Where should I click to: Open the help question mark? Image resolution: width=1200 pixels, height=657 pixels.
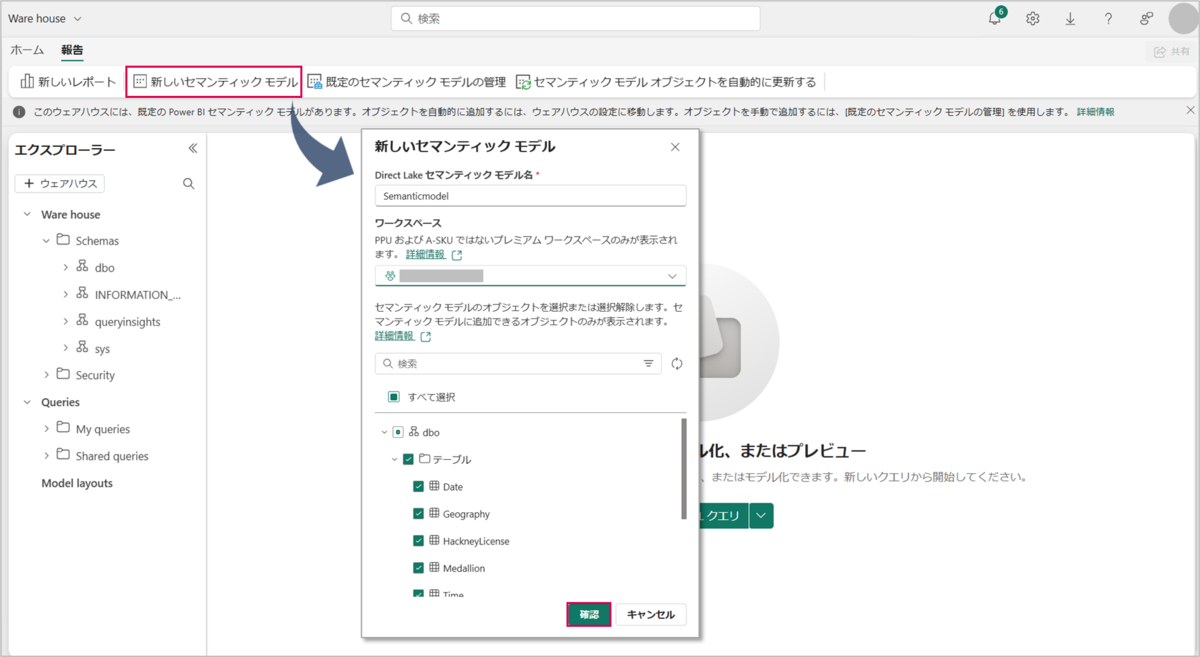click(1108, 19)
